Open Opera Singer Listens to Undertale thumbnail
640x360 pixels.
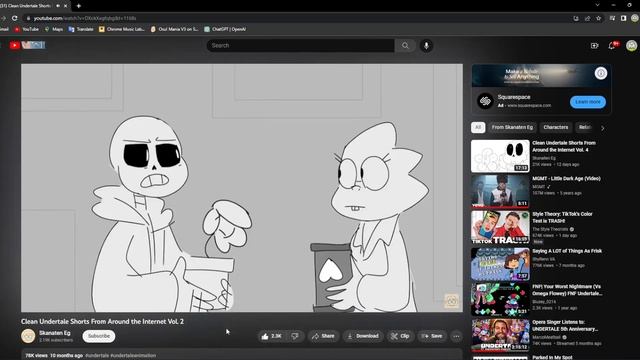500,335
